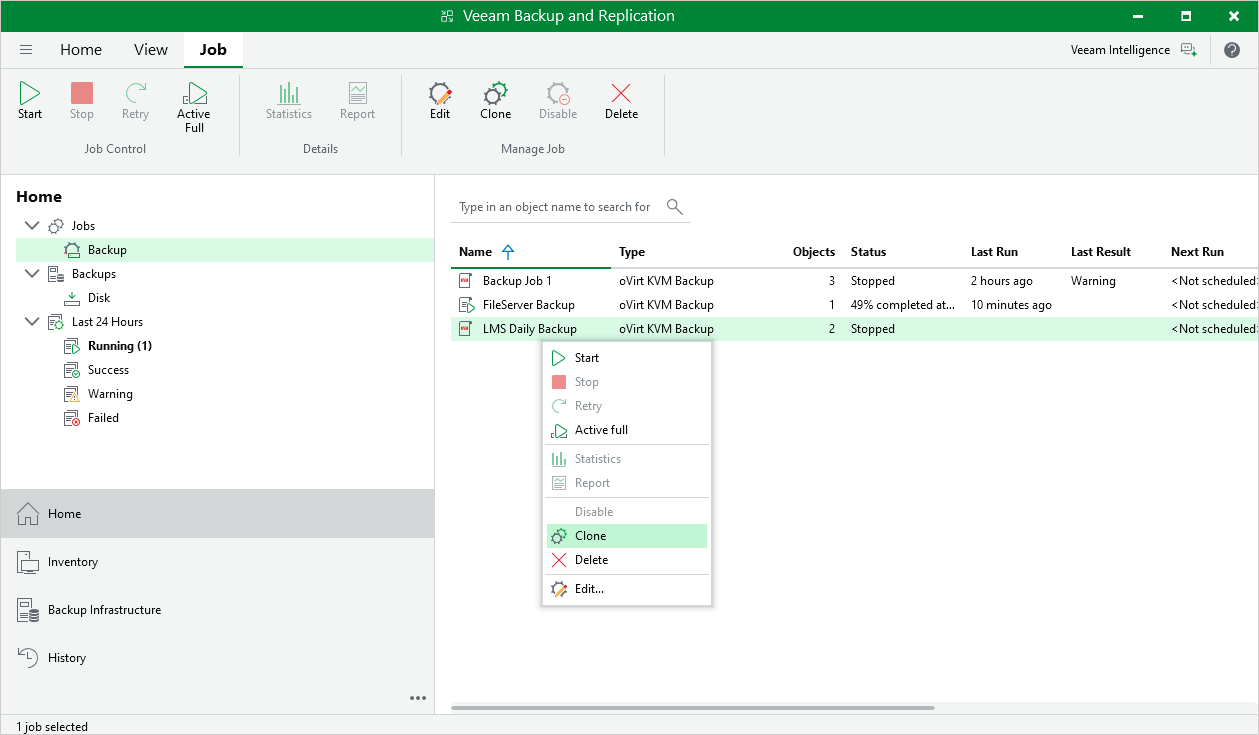Collapse the Backups tree branch

click(31, 273)
